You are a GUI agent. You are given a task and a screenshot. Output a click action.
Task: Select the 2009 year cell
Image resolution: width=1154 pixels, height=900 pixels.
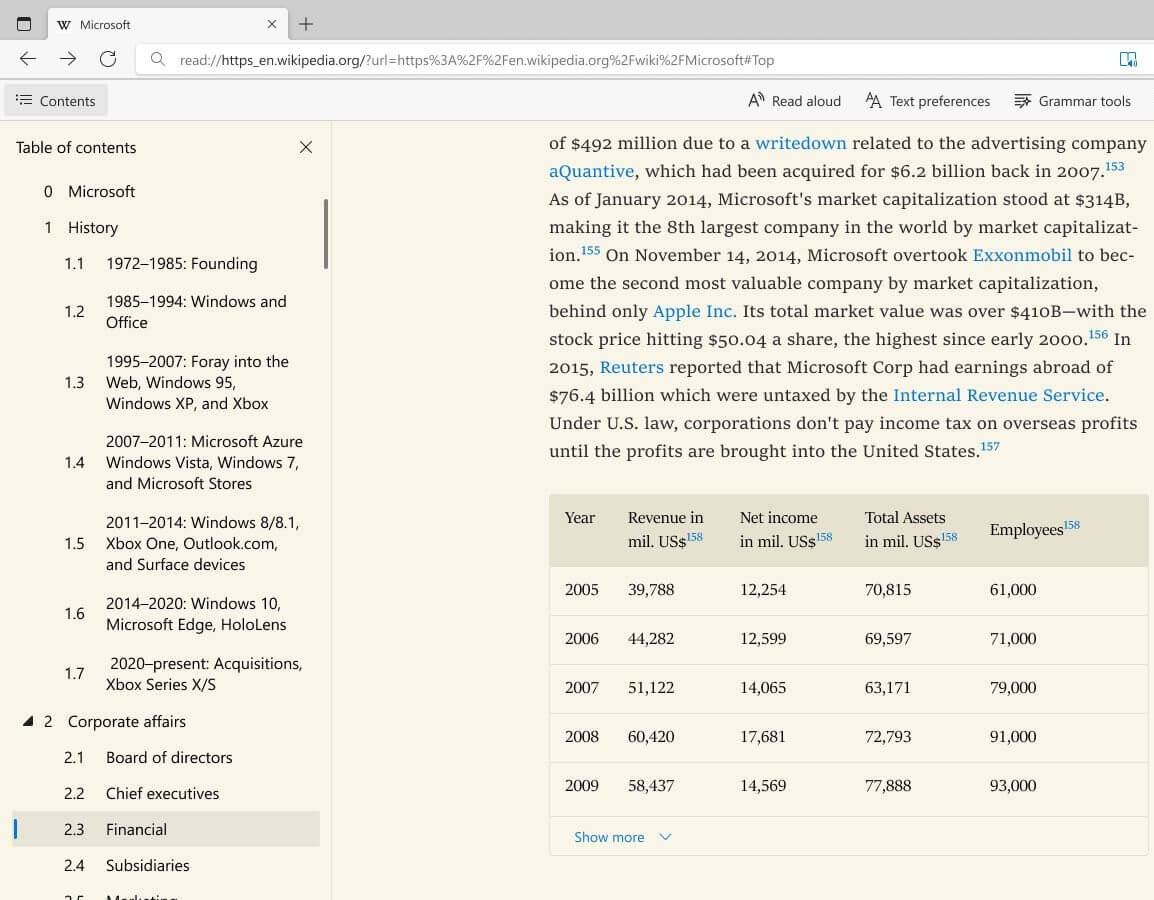(x=581, y=785)
